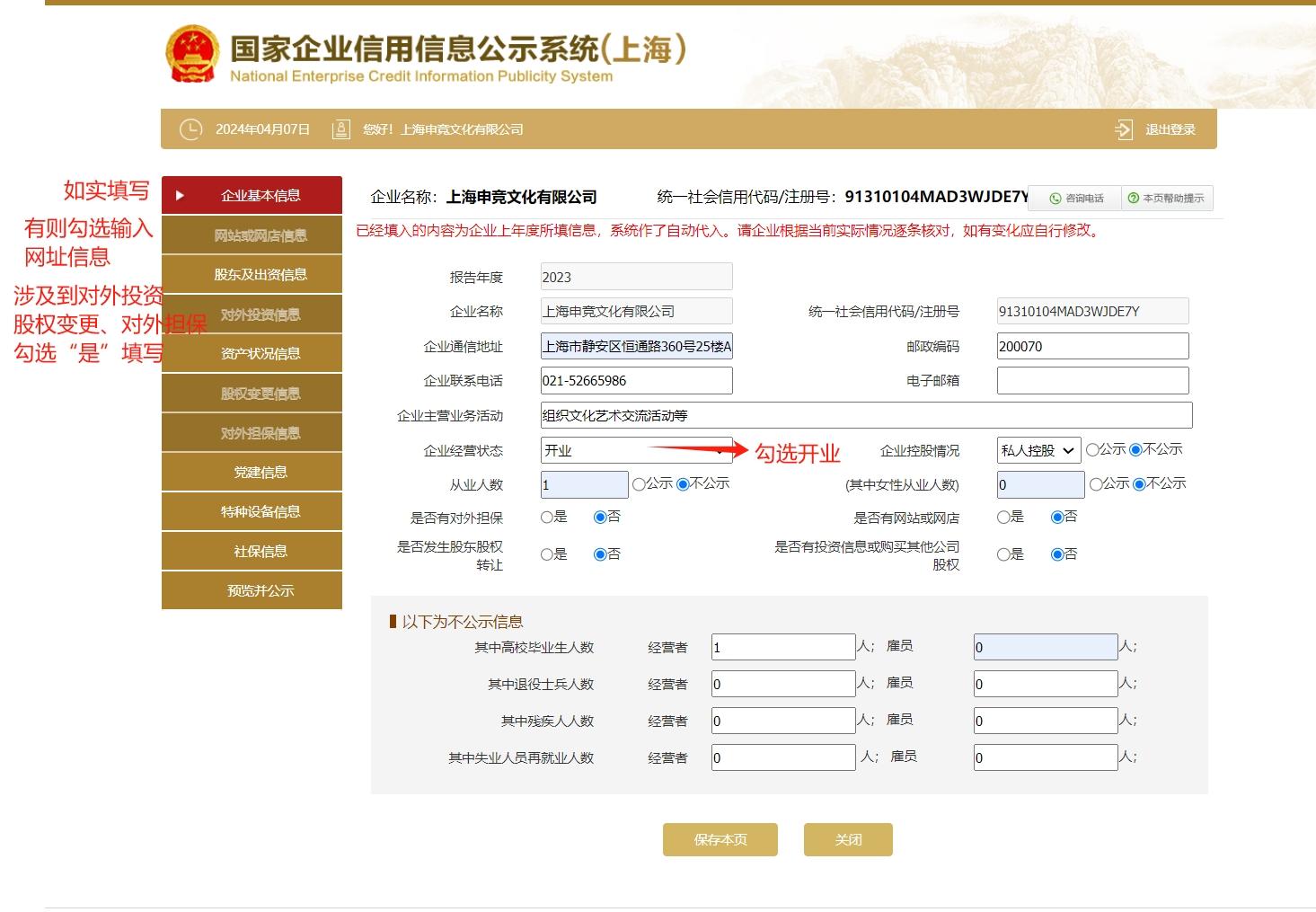Click the greeting 您好! 上海申竞文化有限公司
The height and width of the screenshot is (912, 1316).
[443, 129]
